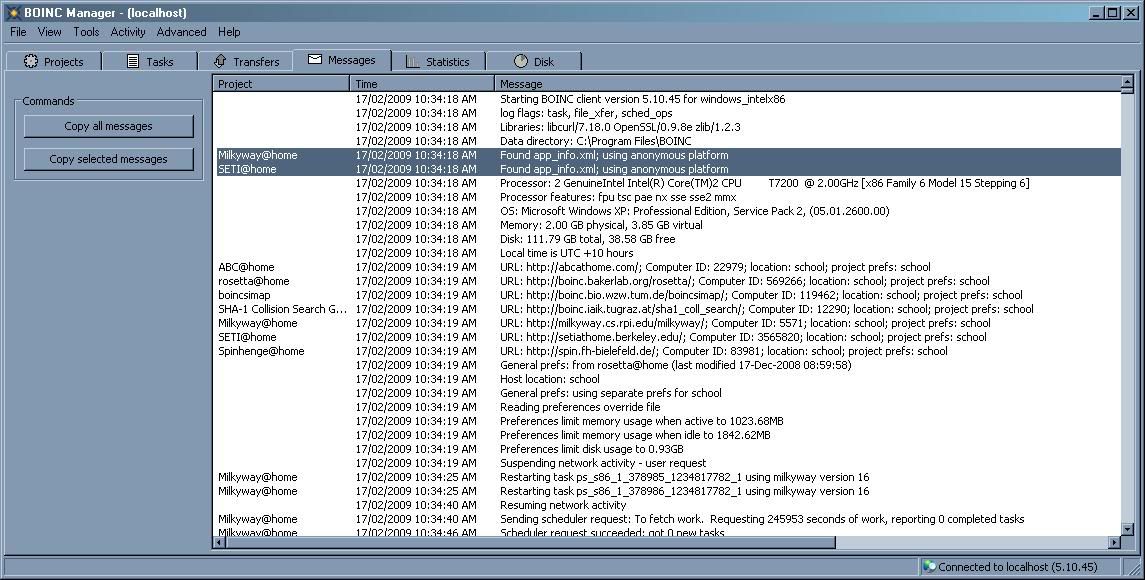Switch to the Transfers tab

pyautogui.click(x=245, y=61)
